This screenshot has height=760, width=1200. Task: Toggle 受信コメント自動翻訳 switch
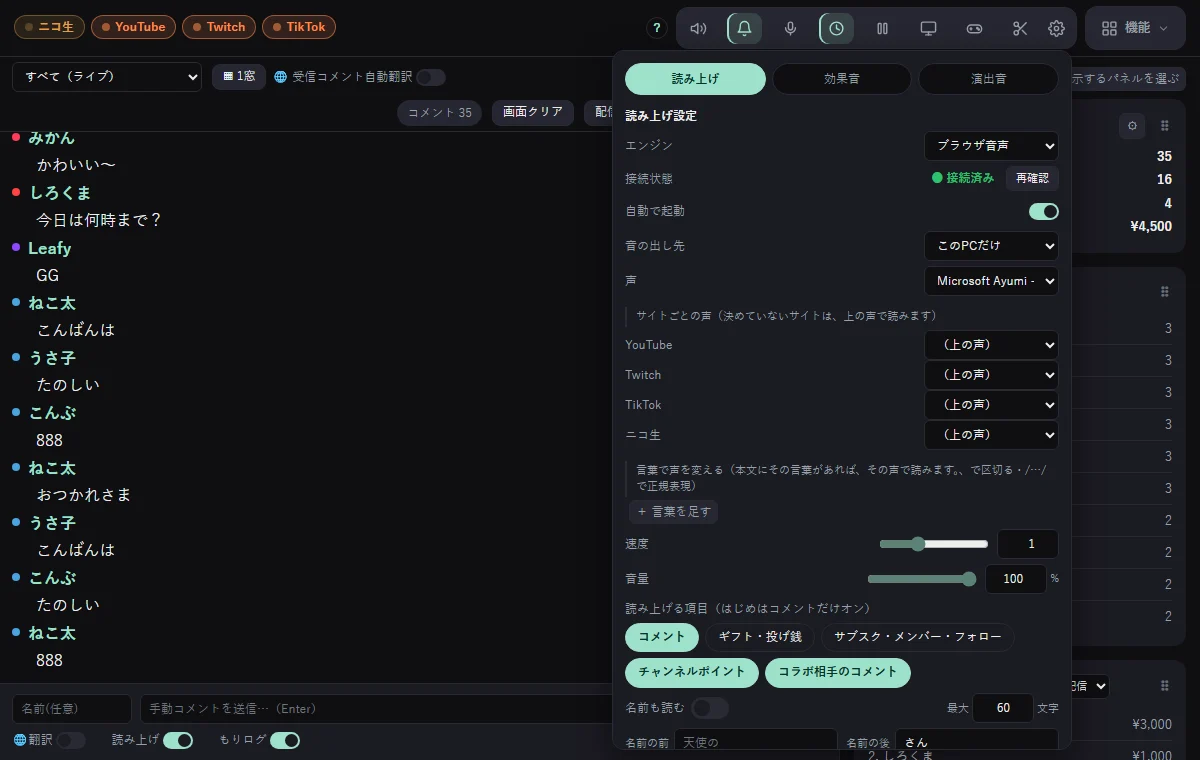tap(430, 77)
